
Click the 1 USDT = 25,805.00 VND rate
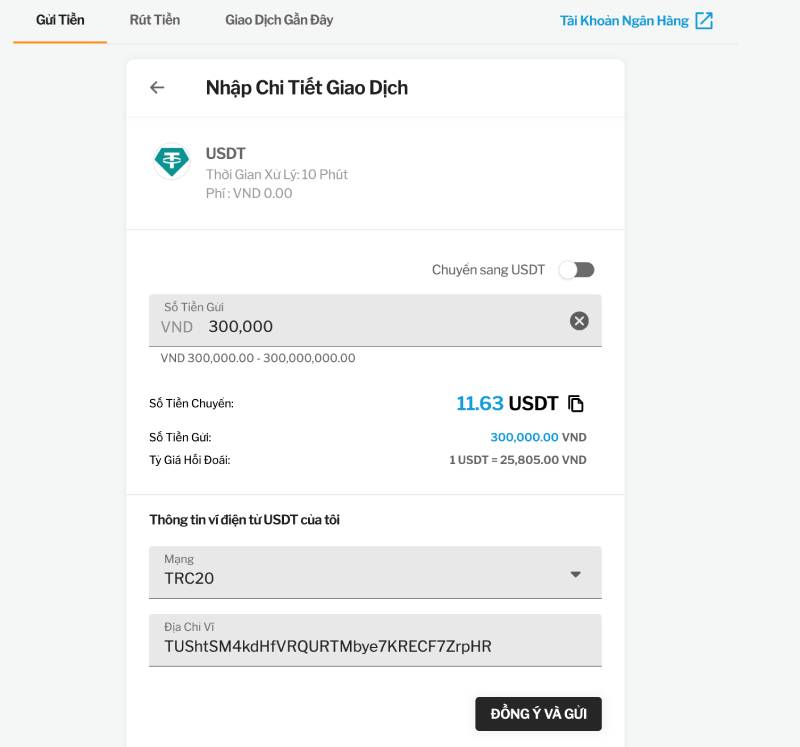click(x=517, y=460)
